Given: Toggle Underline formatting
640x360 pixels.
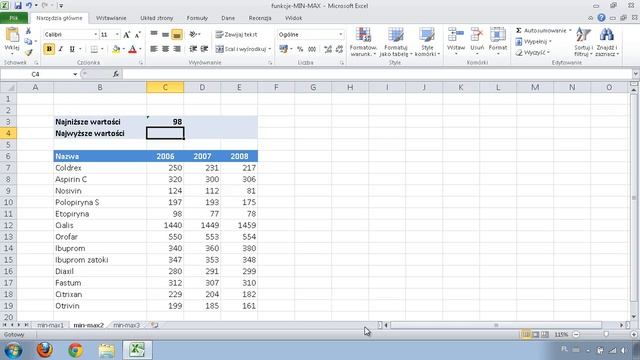Looking at the screenshot, I should [72, 49].
